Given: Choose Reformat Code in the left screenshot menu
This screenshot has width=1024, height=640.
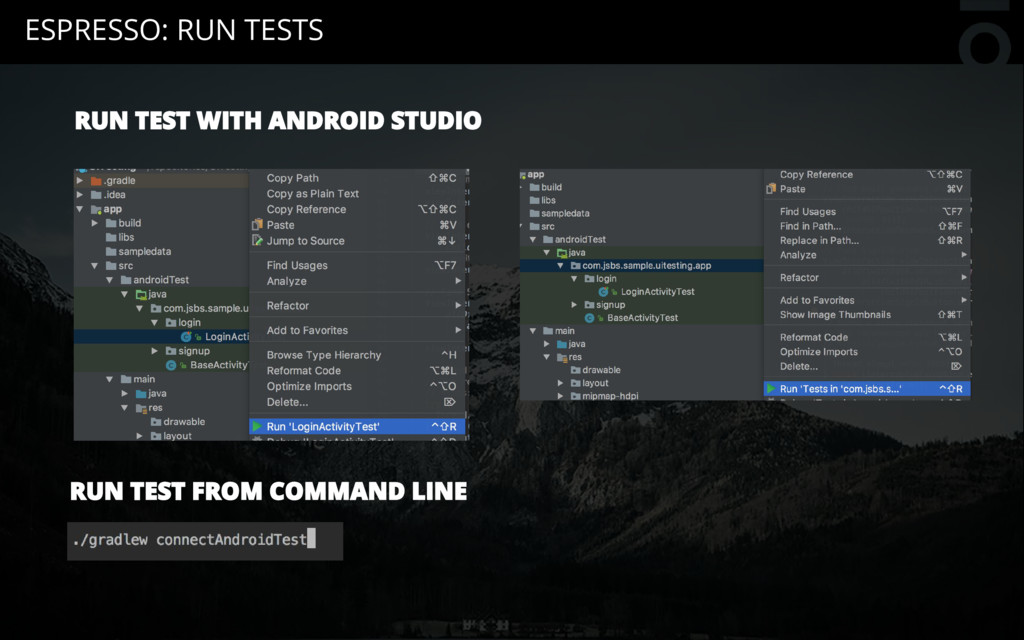Looking at the screenshot, I should [x=357, y=370].
